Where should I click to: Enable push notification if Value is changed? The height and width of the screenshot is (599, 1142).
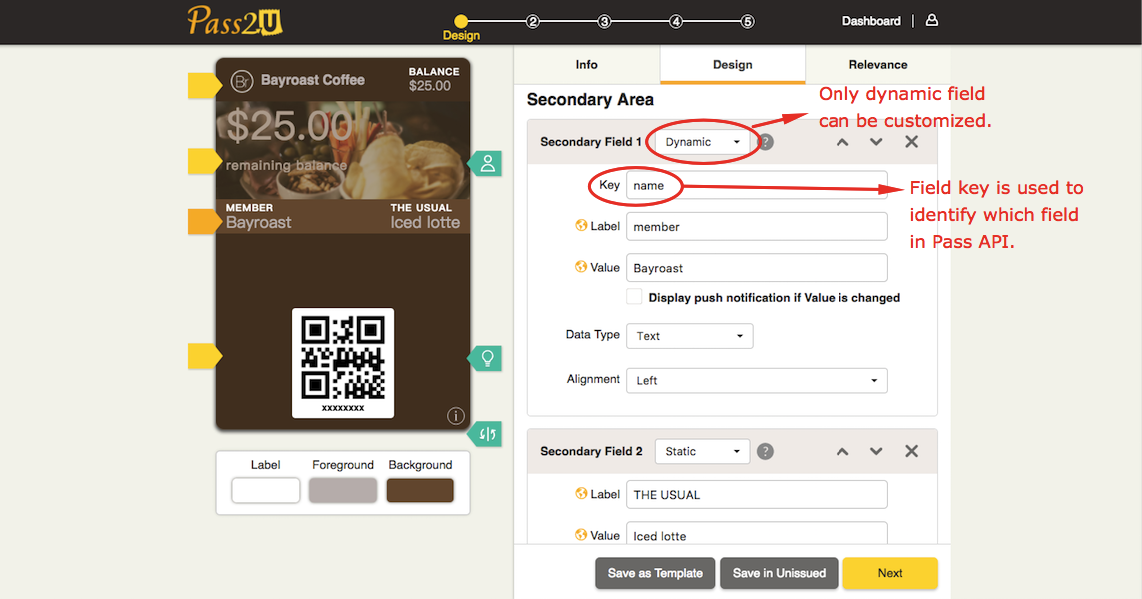[x=634, y=297]
